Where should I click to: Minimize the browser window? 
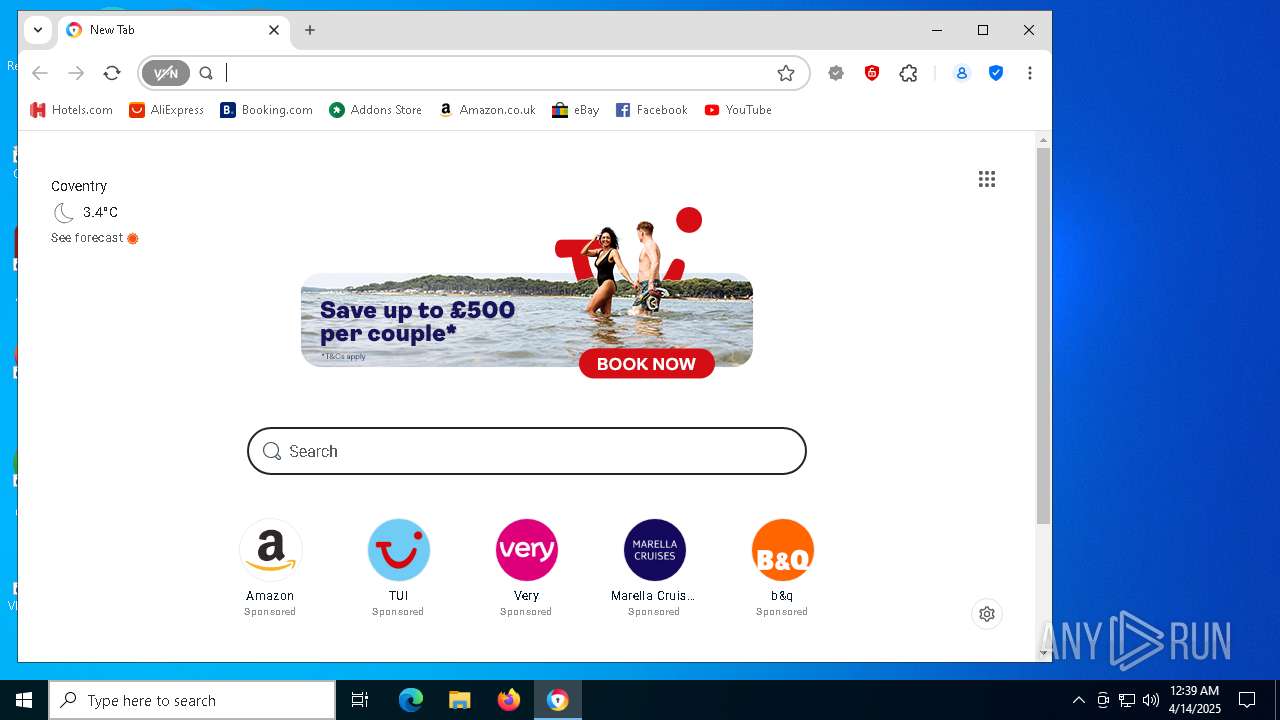click(x=937, y=30)
